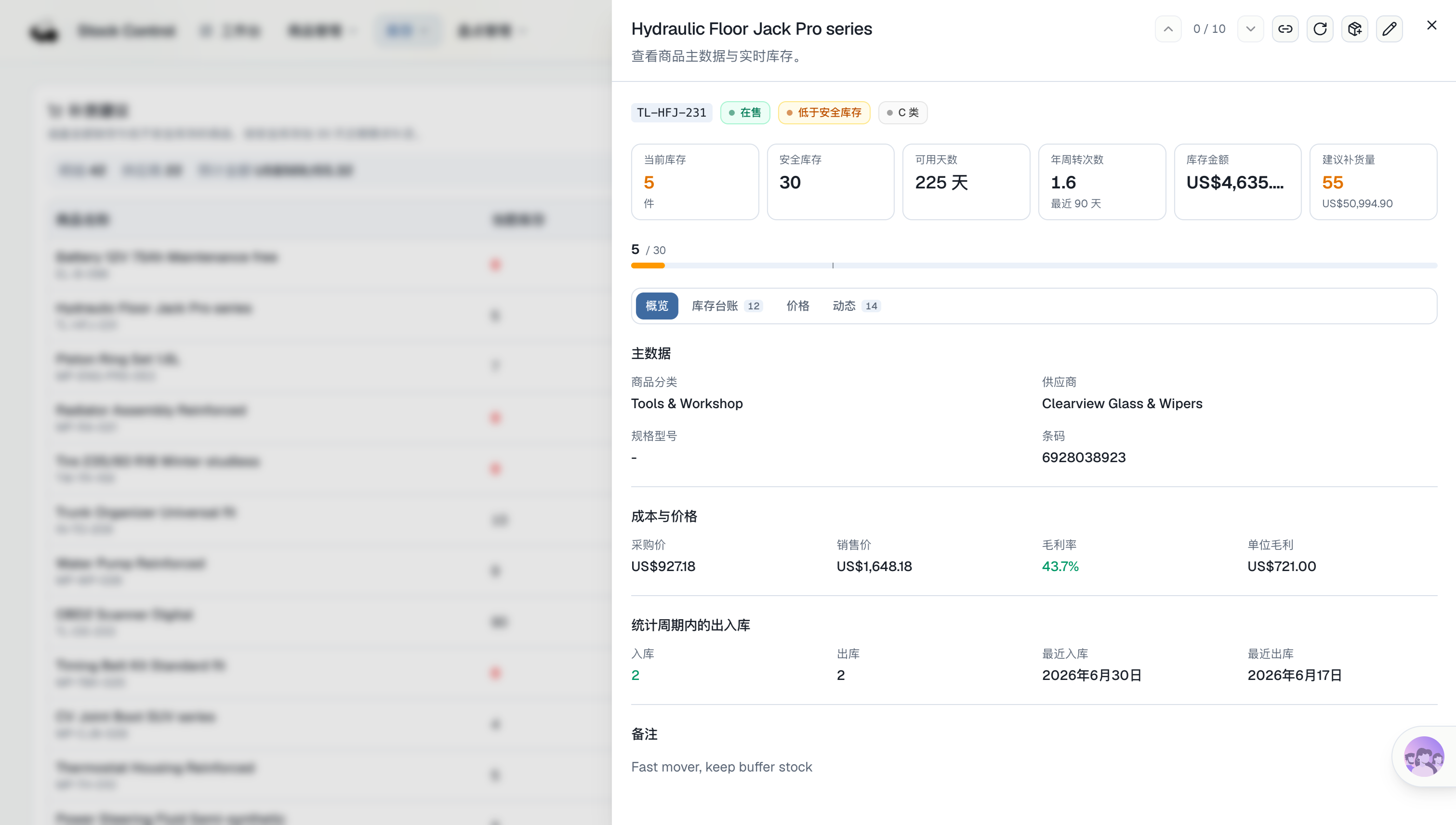
Task: Click the 0 / 10 item counter
Action: (x=1209, y=29)
